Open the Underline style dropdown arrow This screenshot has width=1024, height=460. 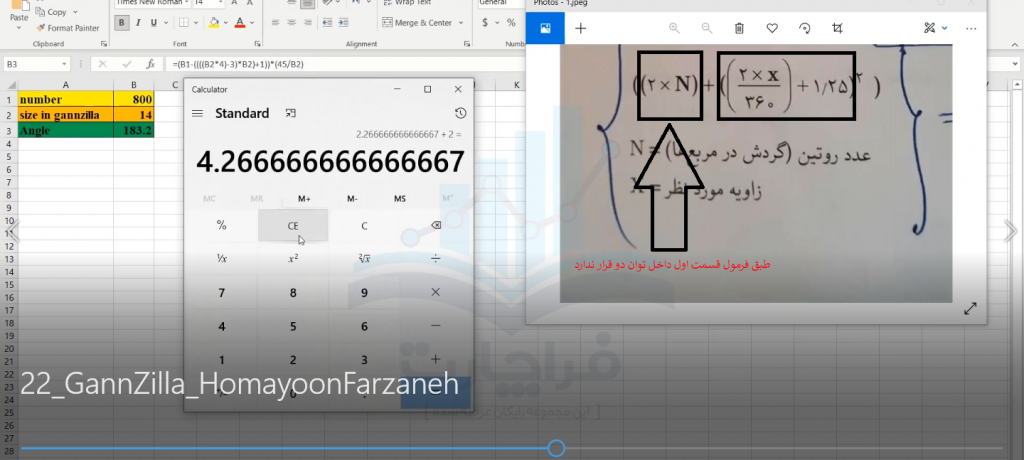166,23
